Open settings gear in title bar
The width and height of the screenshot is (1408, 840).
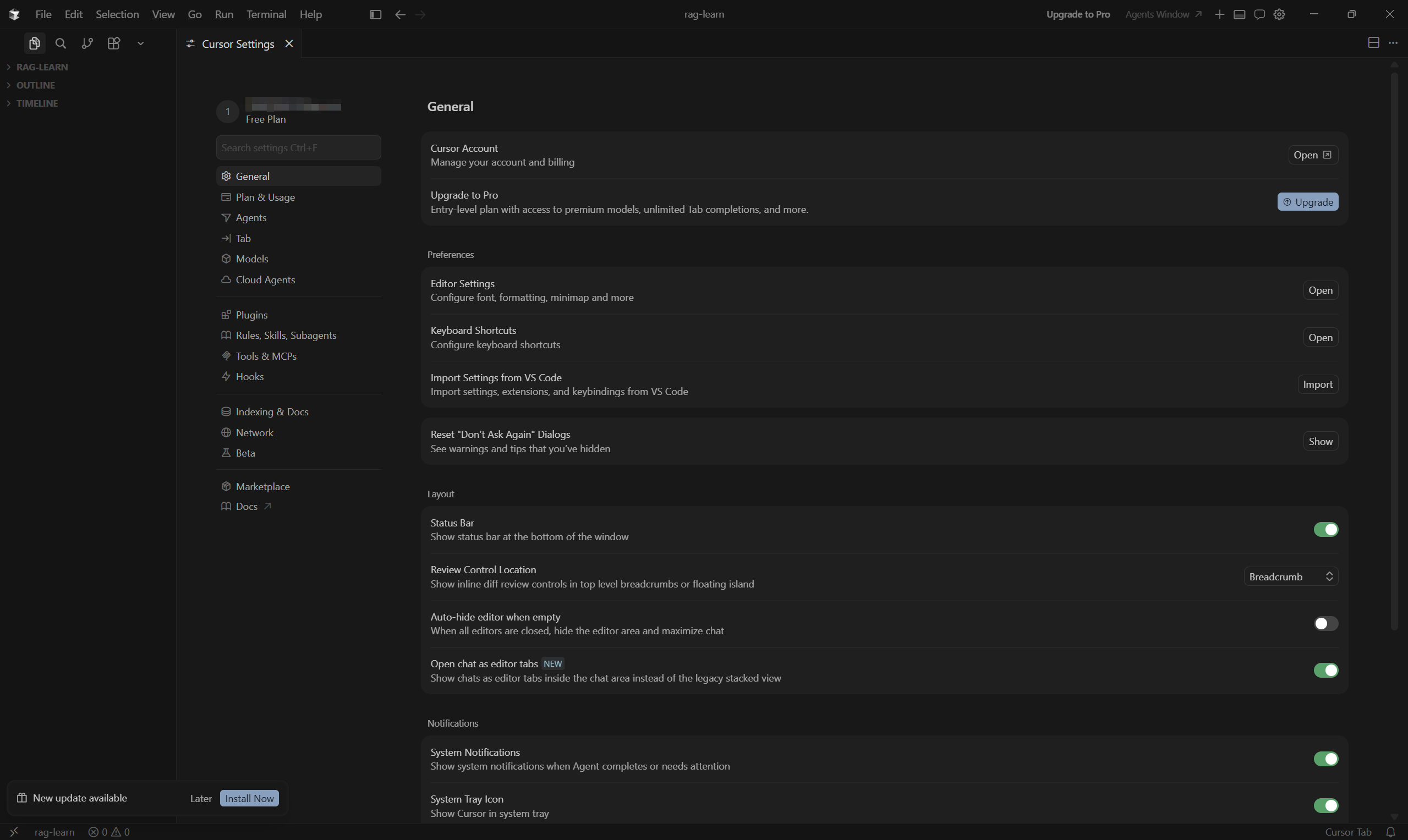point(1279,15)
